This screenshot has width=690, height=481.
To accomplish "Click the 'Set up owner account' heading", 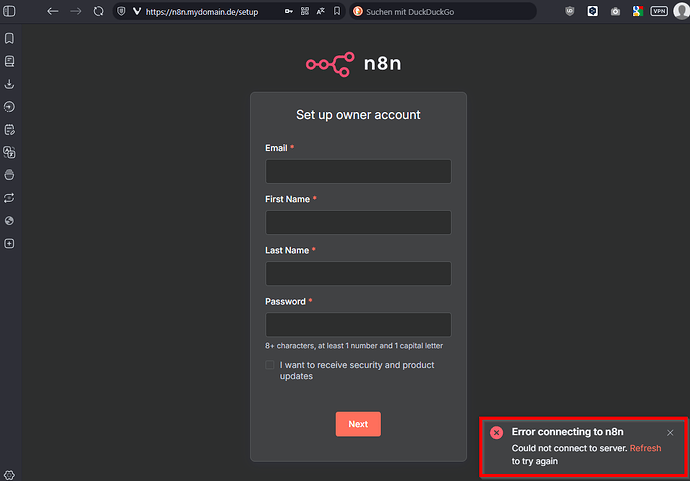I will (x=358, y=115).
